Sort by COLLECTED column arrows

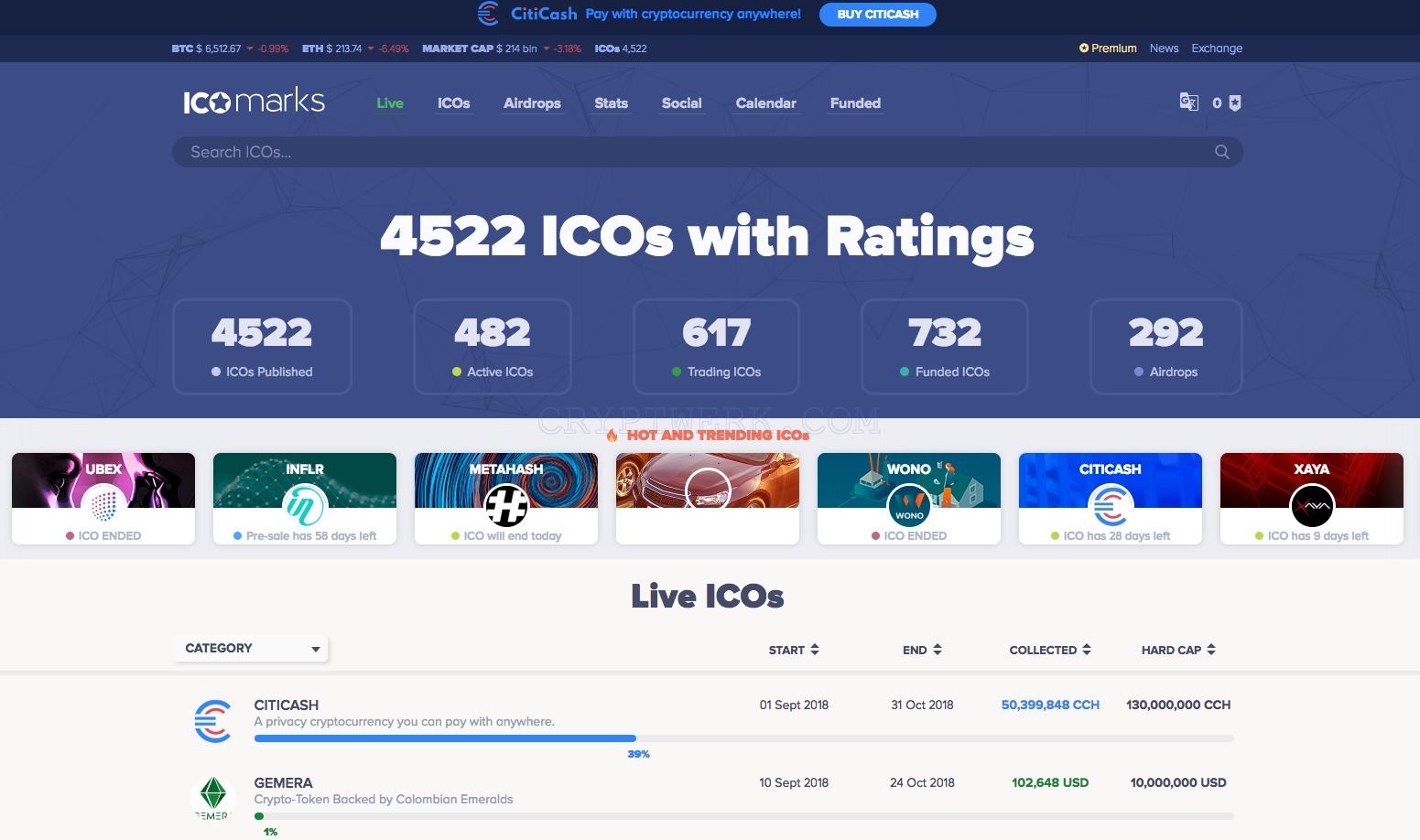tap(1087, 650)
